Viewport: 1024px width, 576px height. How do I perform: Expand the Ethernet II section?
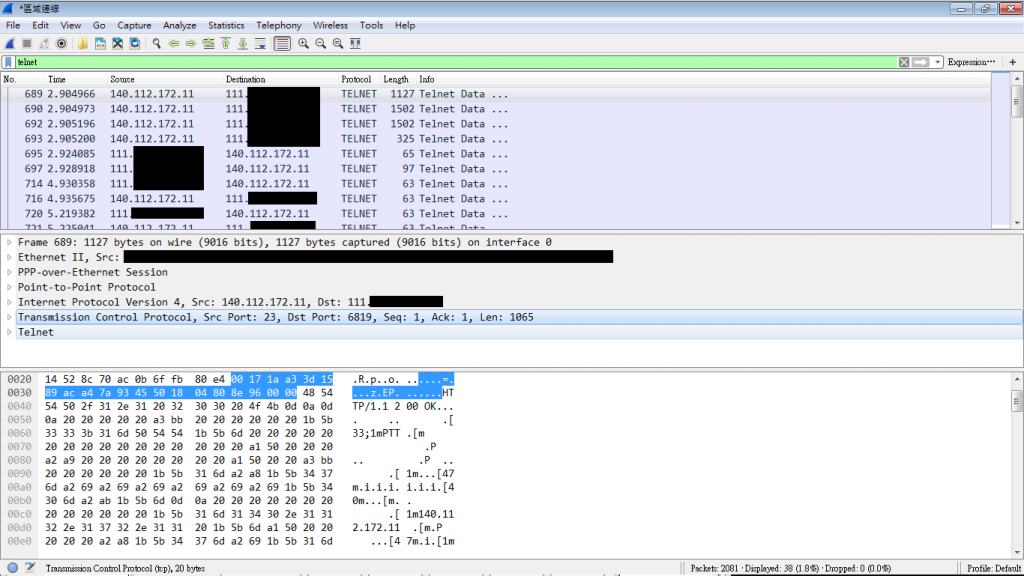(9, 257)
